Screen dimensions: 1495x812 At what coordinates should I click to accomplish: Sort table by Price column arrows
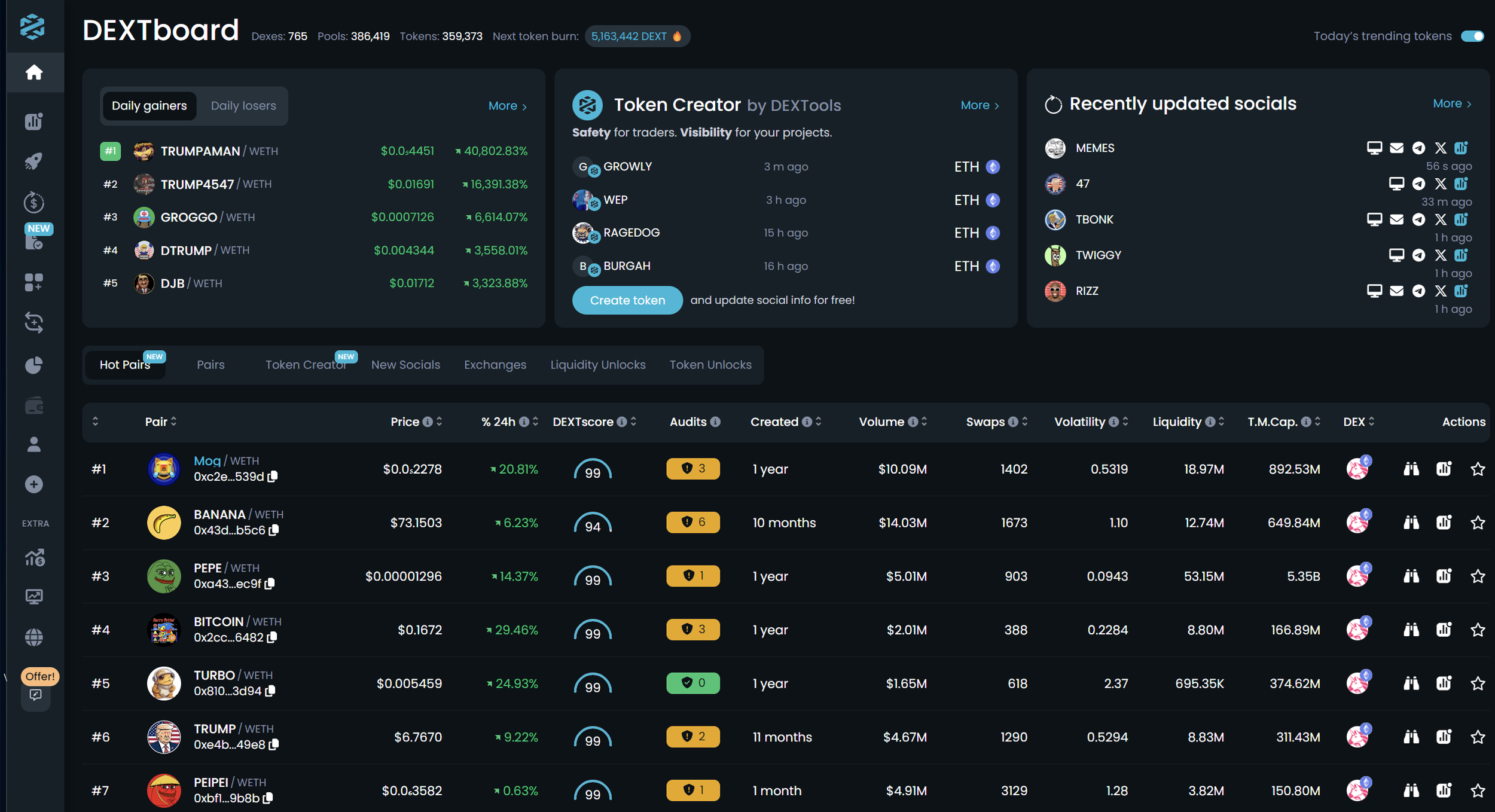click(x=440, y=422)
